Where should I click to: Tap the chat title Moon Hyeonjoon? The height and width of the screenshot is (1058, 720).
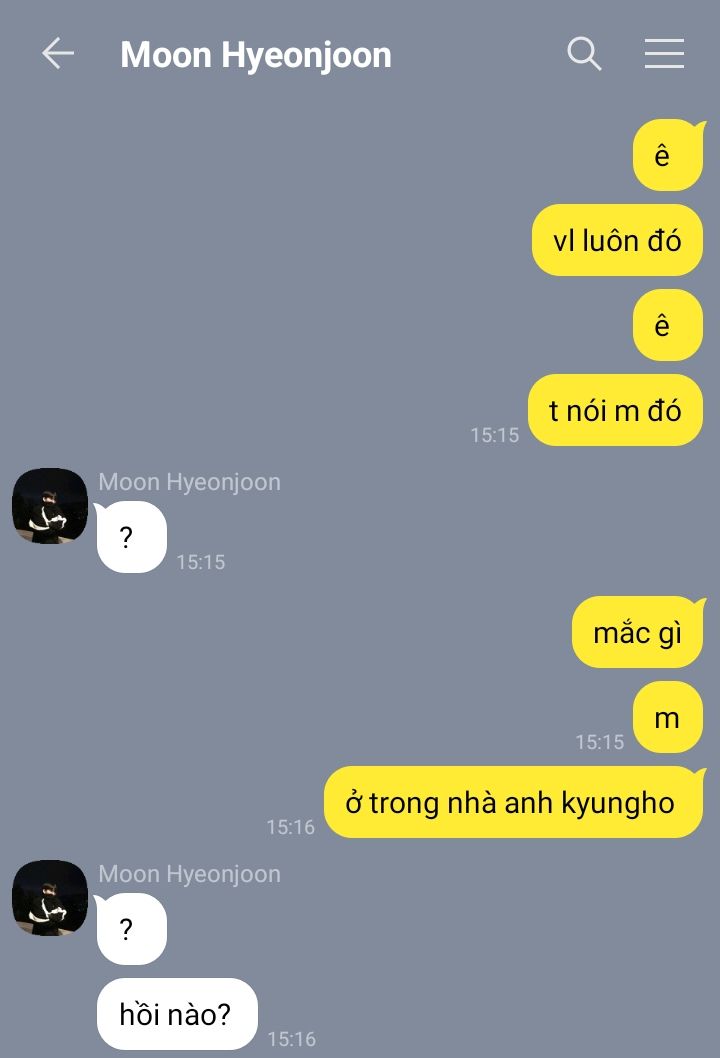256,55
